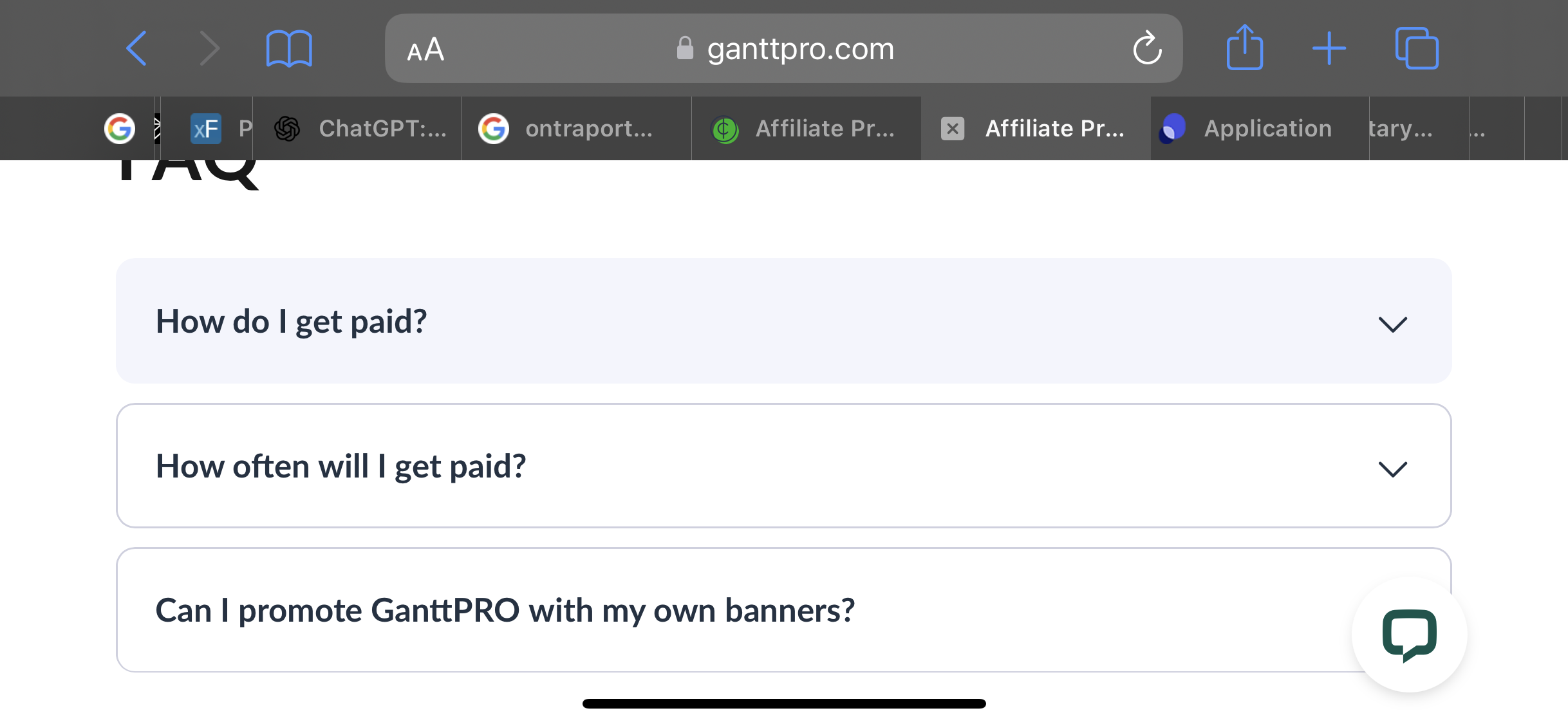Add a new tab with plus icon
The image size is (1568, 724).
click(x=1329, y=48)
